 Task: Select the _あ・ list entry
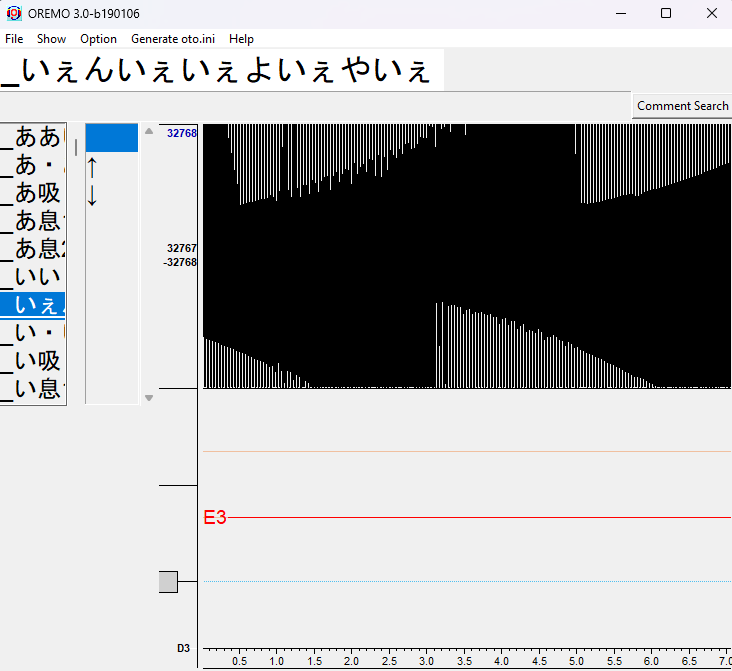33,165
